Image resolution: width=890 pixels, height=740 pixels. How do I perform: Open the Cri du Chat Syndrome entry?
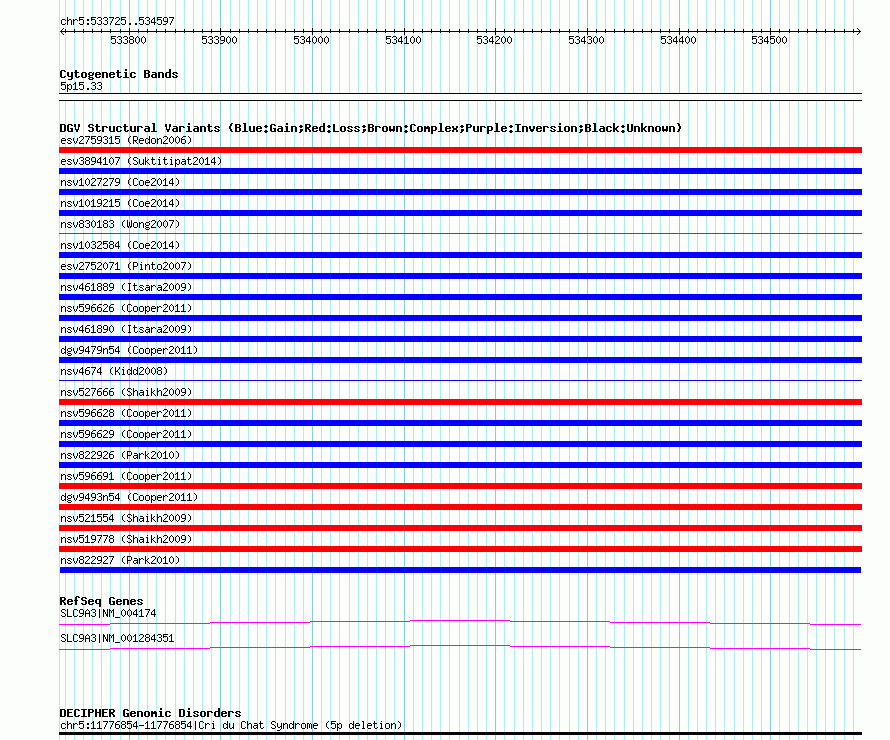pyautogui.click(x=231, y=725)
